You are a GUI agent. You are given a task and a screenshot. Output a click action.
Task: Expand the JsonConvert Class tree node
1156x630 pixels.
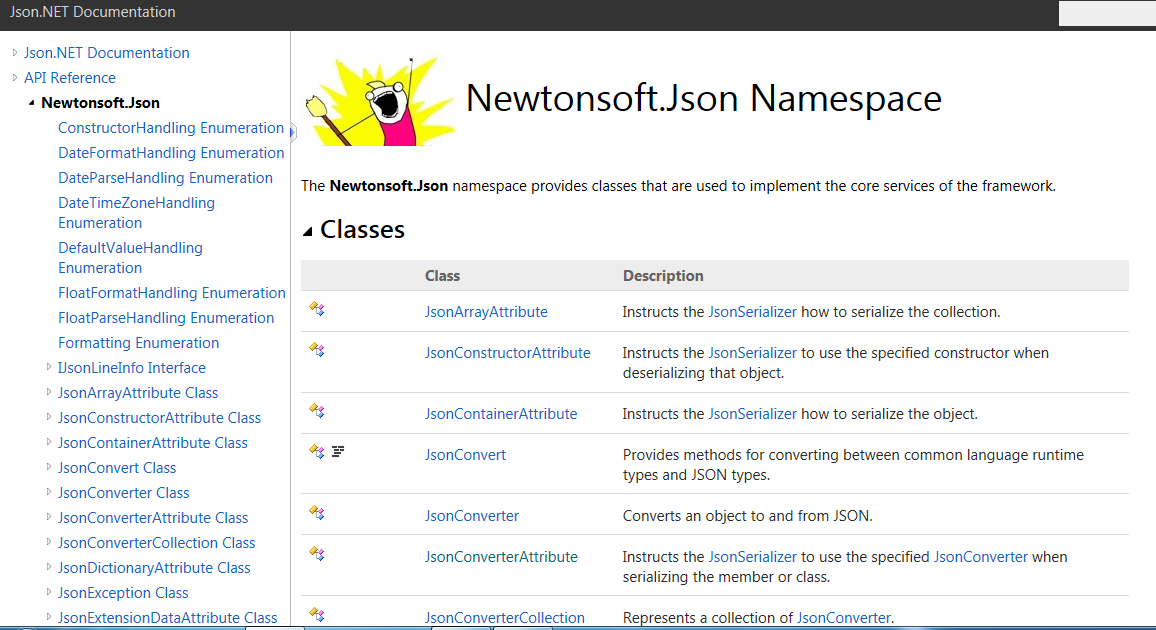point(50,467)
